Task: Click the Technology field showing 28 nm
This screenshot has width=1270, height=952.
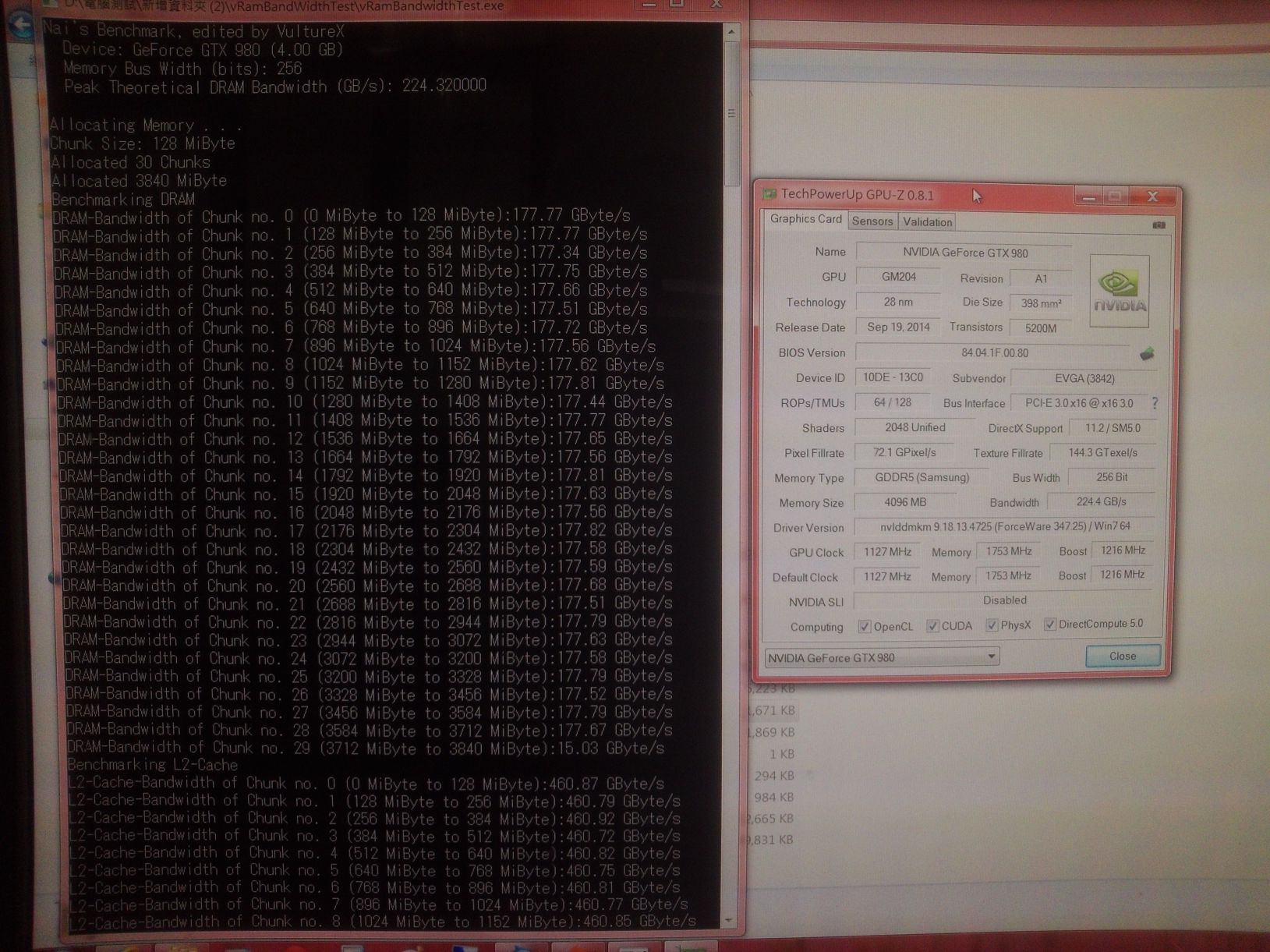Action: click(898, 302)
